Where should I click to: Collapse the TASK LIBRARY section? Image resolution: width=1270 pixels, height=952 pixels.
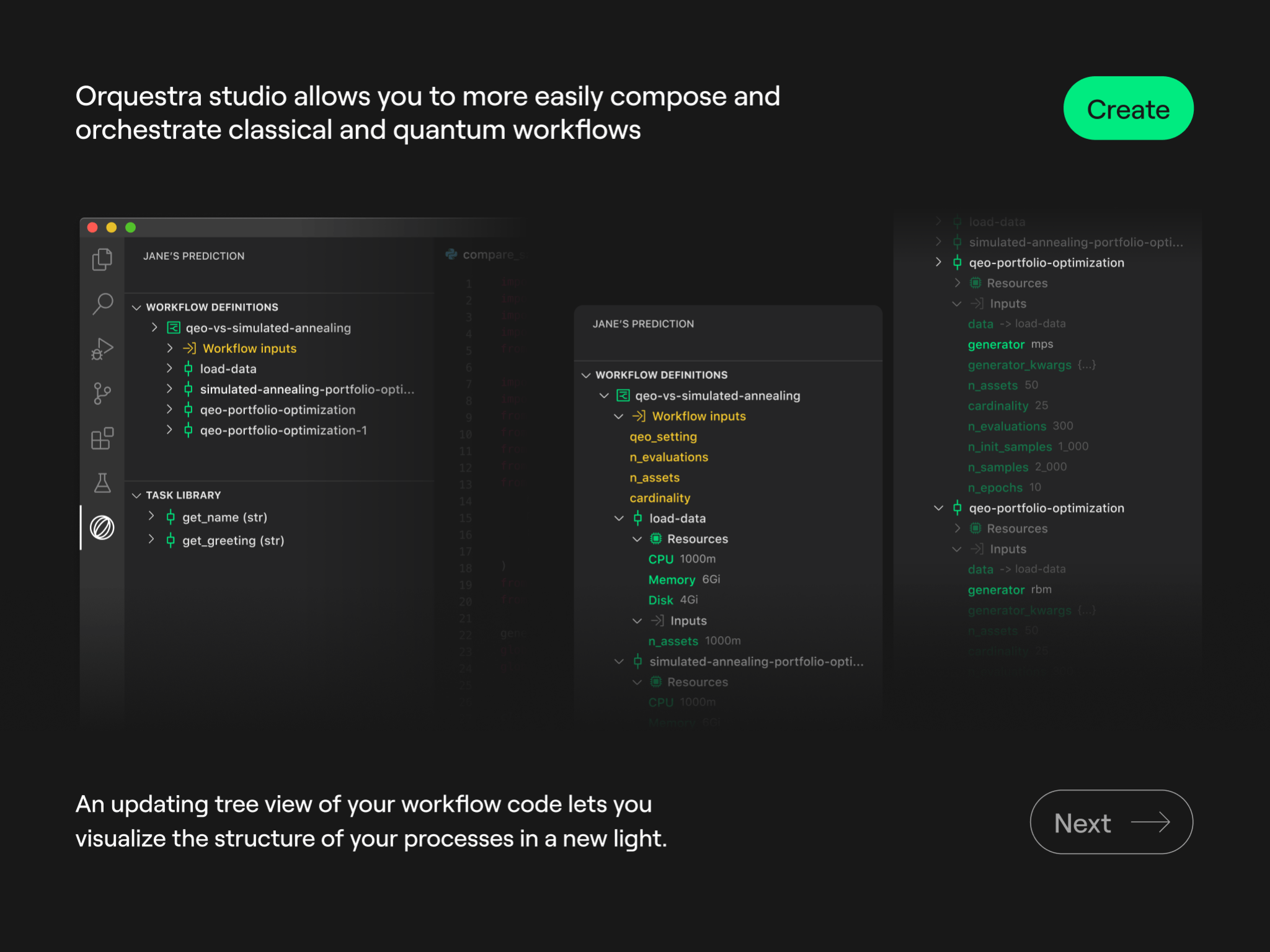coord(136,496)
